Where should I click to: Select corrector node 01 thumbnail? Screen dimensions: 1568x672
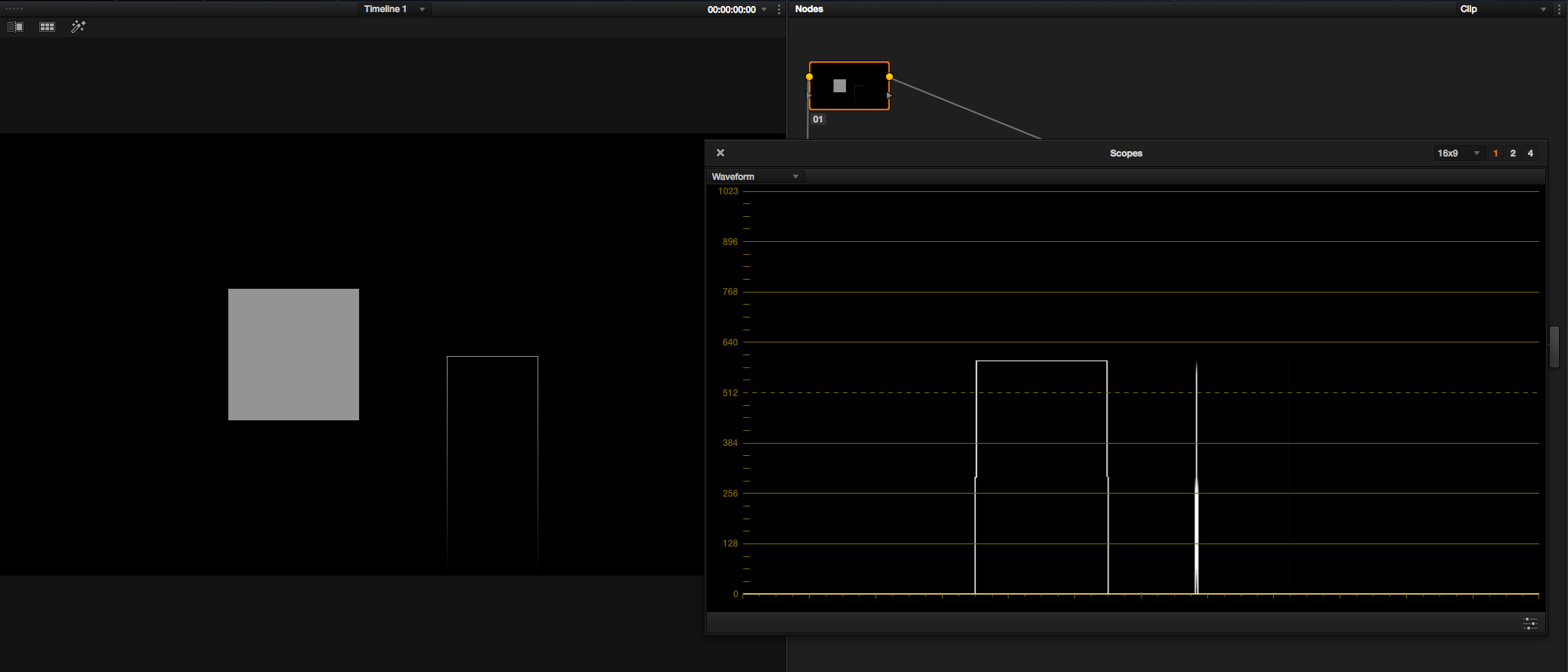pos(849,85)
